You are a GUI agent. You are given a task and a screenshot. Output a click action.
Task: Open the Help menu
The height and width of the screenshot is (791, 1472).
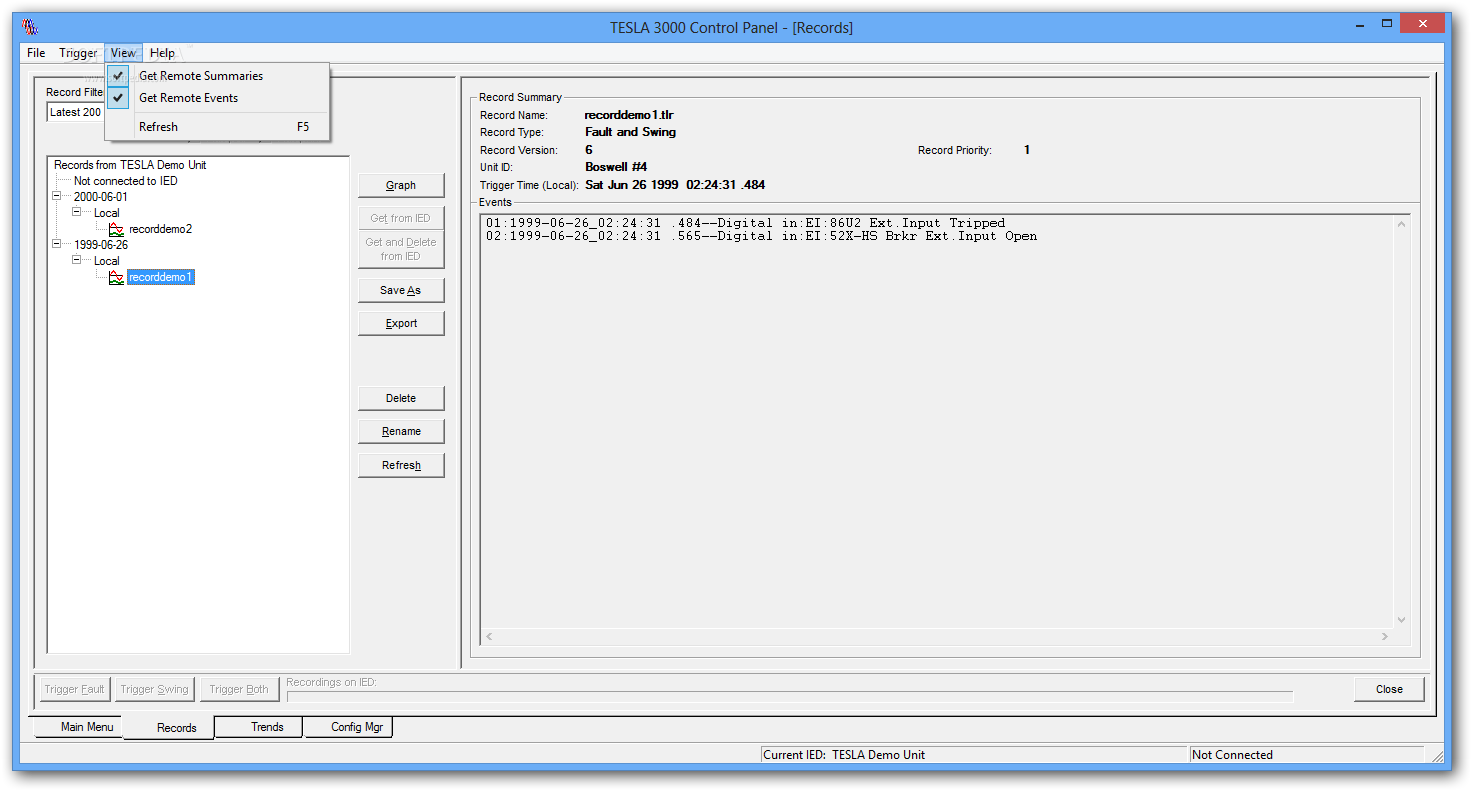(x=162, y=53)
